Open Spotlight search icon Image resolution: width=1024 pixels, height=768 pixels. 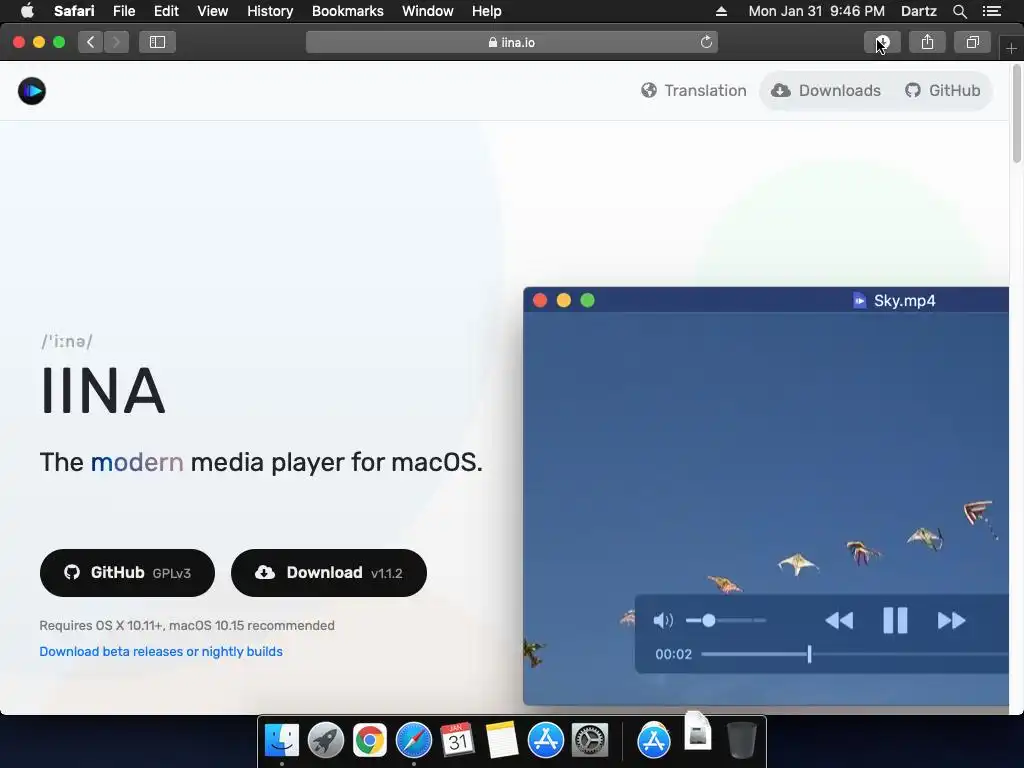pos(959,11)
